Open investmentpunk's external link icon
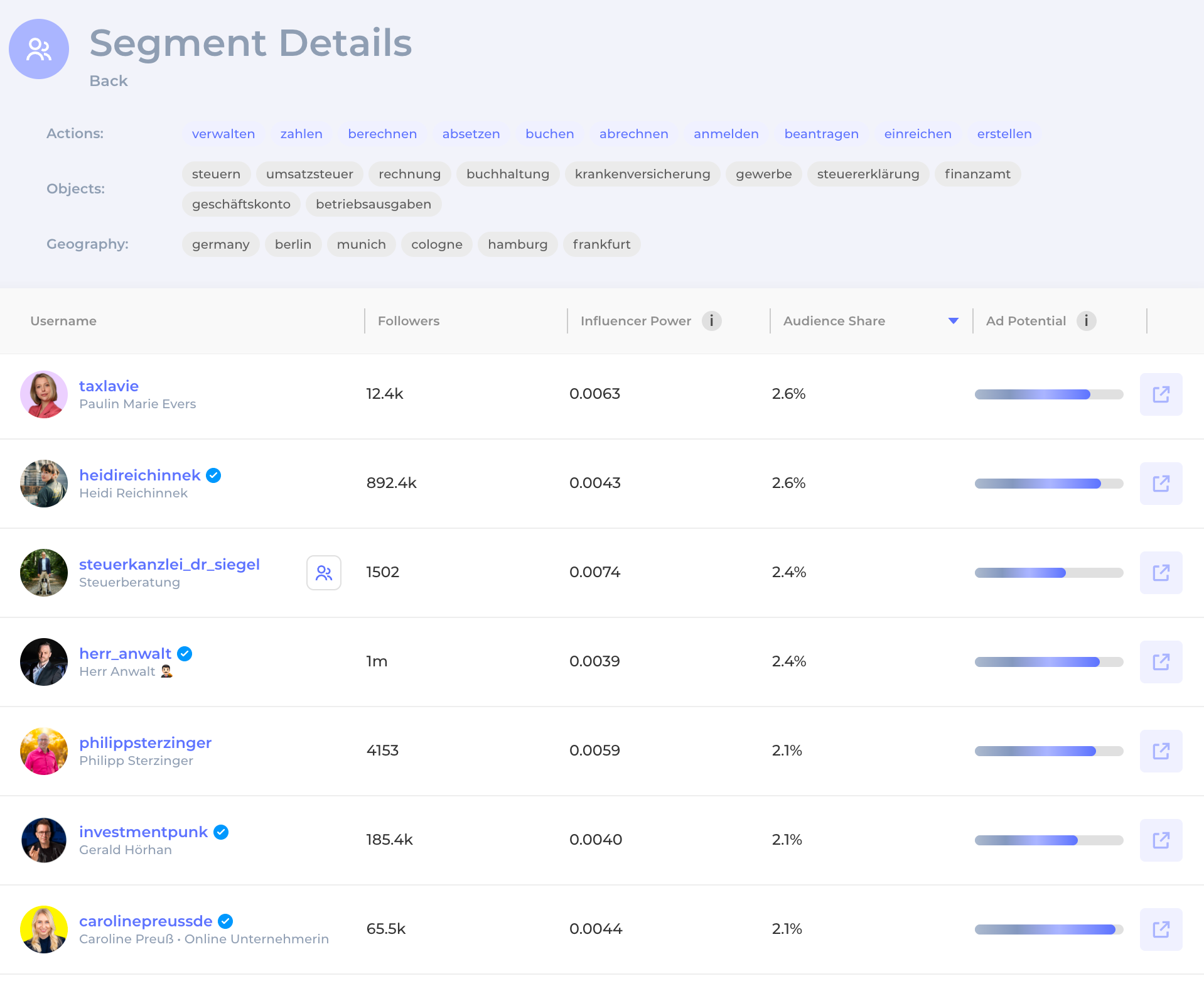Viewport: 1204px width, 981px height. click(1161, 840)
